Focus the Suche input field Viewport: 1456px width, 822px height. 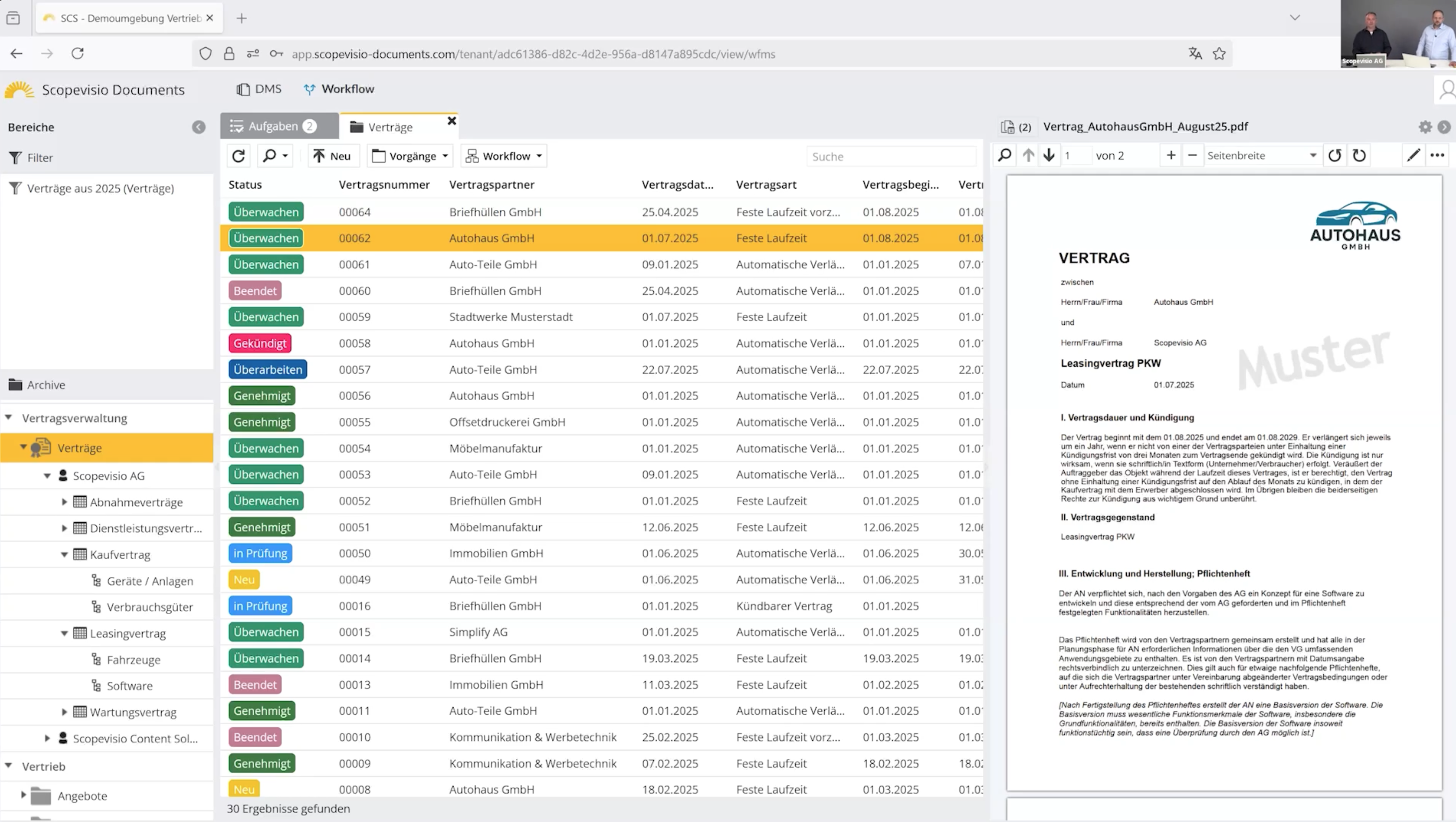pyautogui.click(x=891, y=157)
